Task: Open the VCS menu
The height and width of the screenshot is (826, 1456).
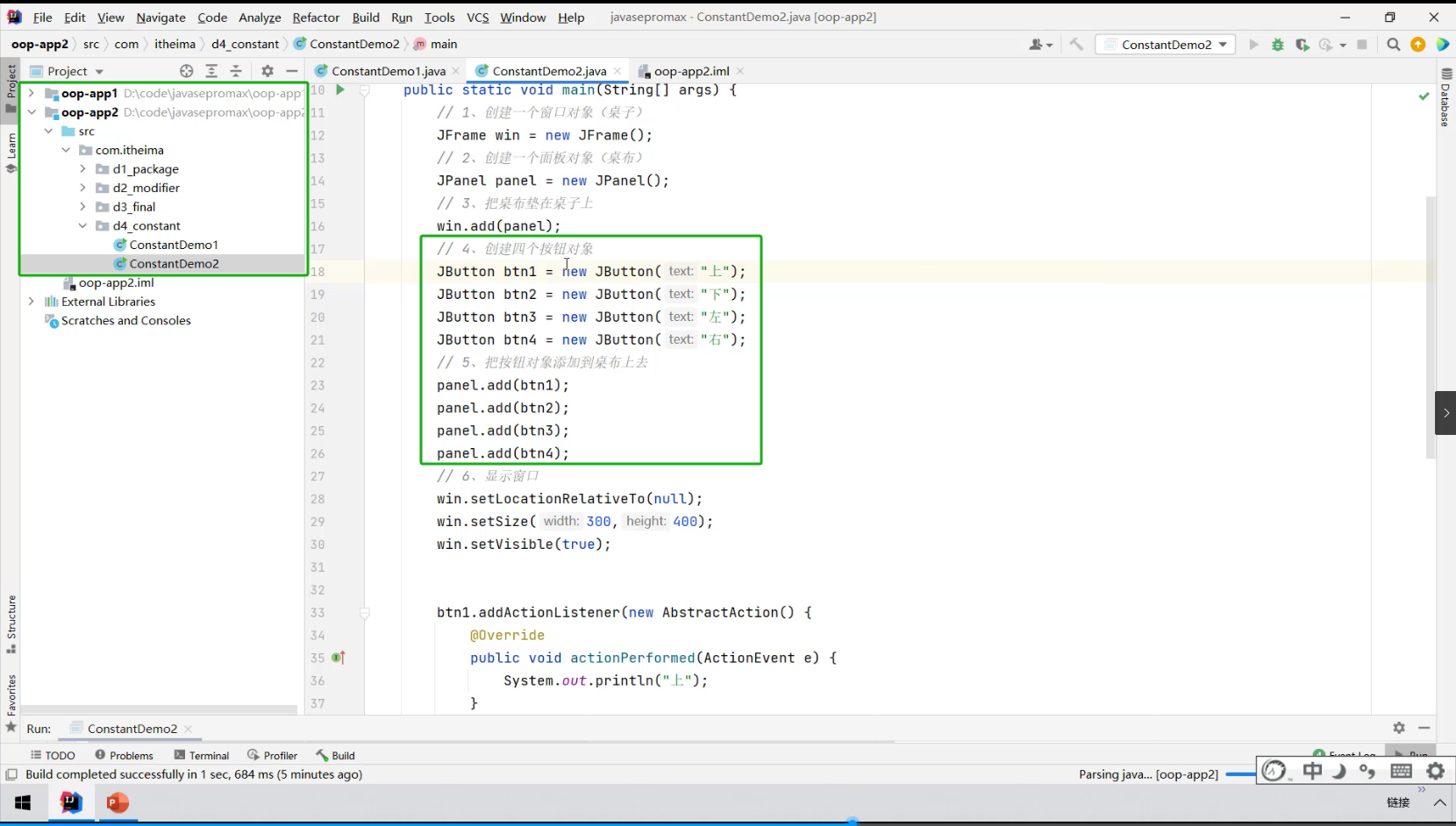Action: pos(478,18)
